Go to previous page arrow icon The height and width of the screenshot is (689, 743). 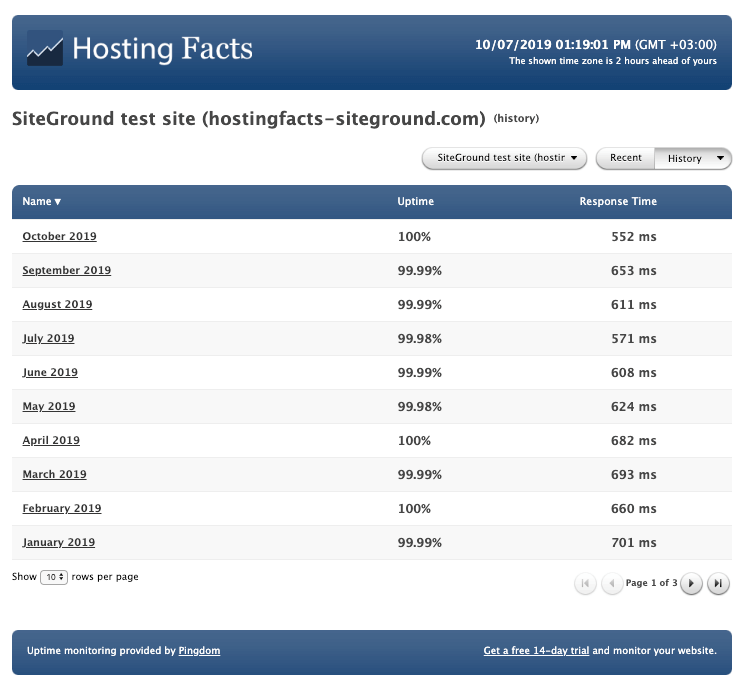(612, 584)
